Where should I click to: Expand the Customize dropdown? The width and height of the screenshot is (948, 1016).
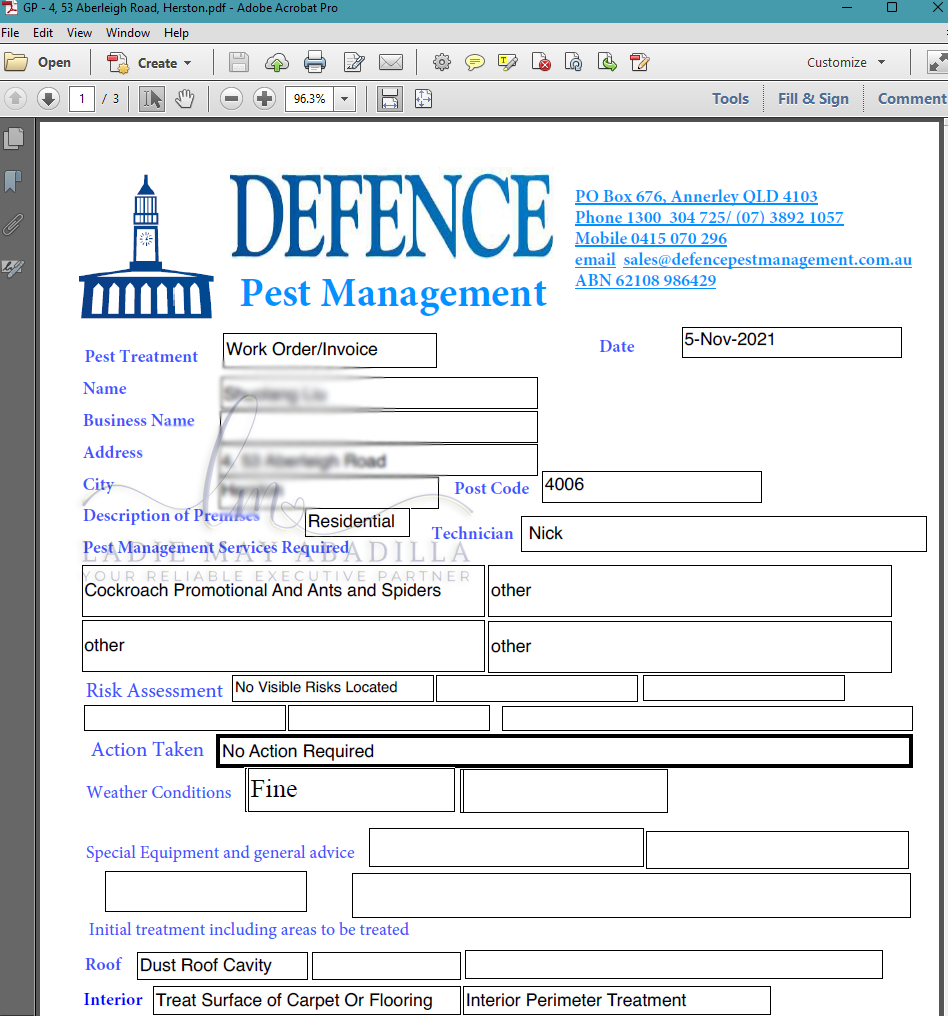point(846,62)
